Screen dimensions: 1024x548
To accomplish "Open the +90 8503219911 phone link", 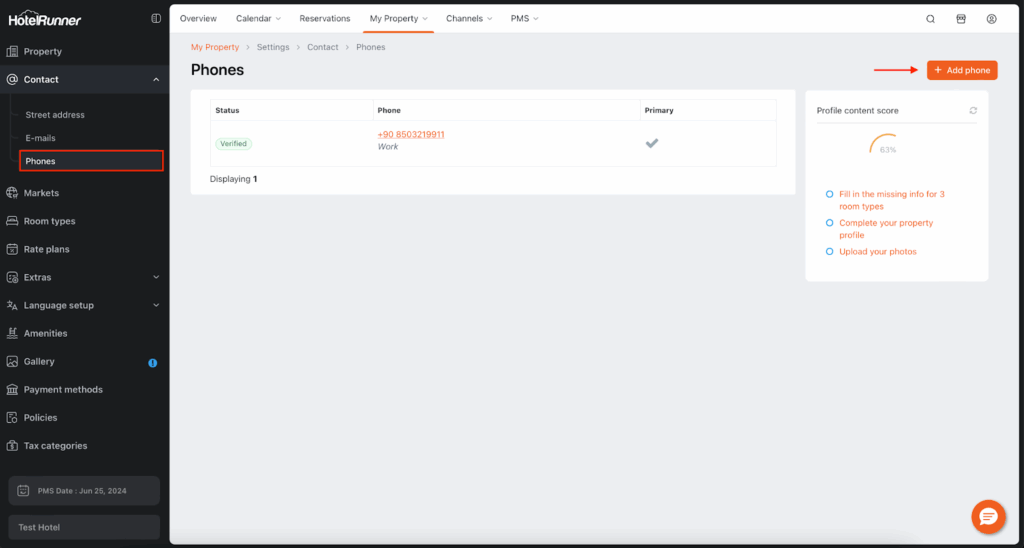I will (x=410, y=134).
